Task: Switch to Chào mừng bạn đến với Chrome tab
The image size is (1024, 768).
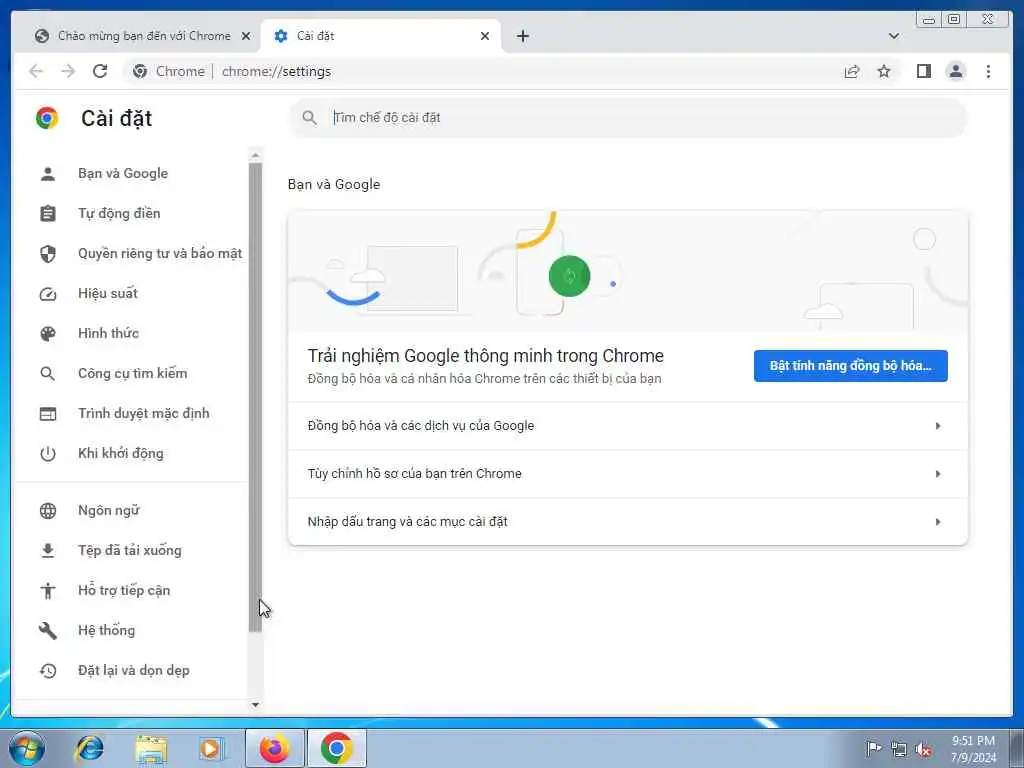Action: click(x=144, y=36)
